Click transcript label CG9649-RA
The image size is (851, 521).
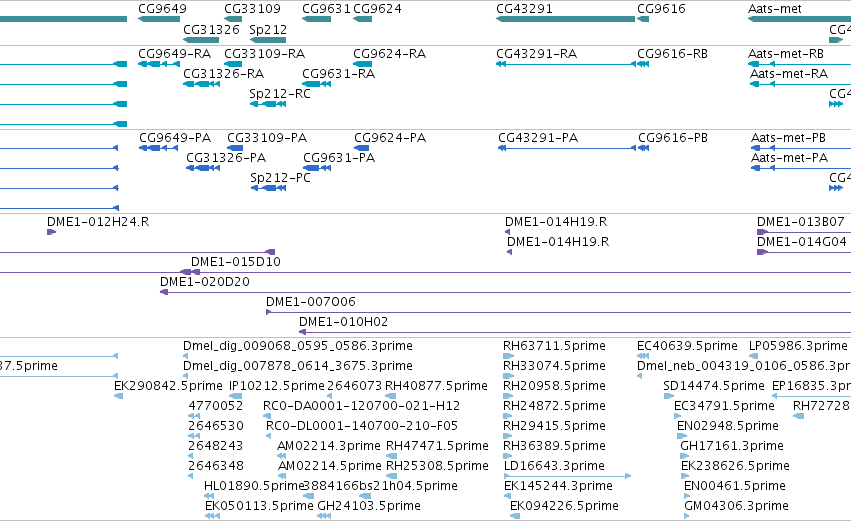174,54
